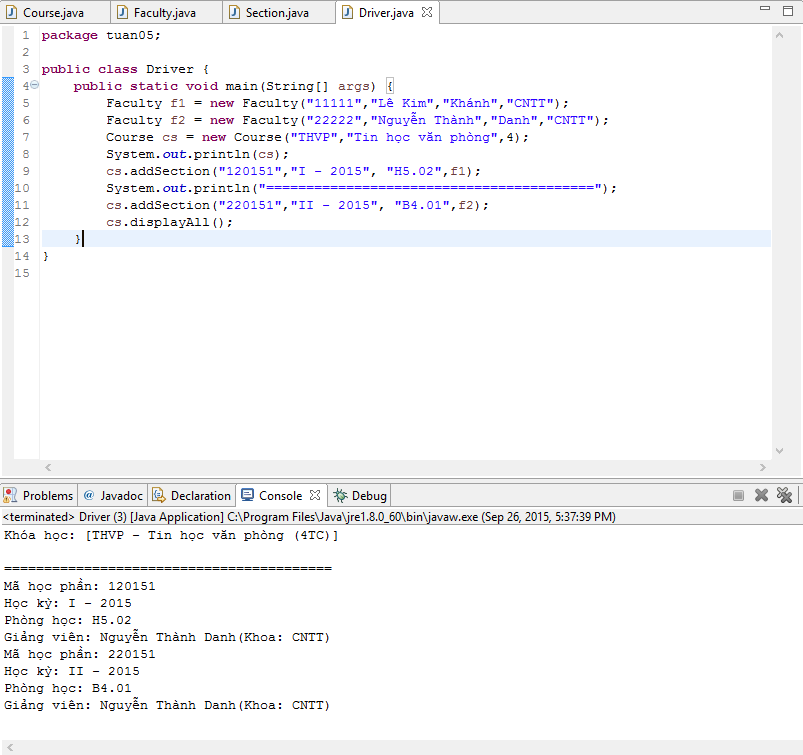The width and height of the screenshot is (803, 755).
Task: Click the 'Faculty f2 = new Faculty' line
Action: pos(357,120)
